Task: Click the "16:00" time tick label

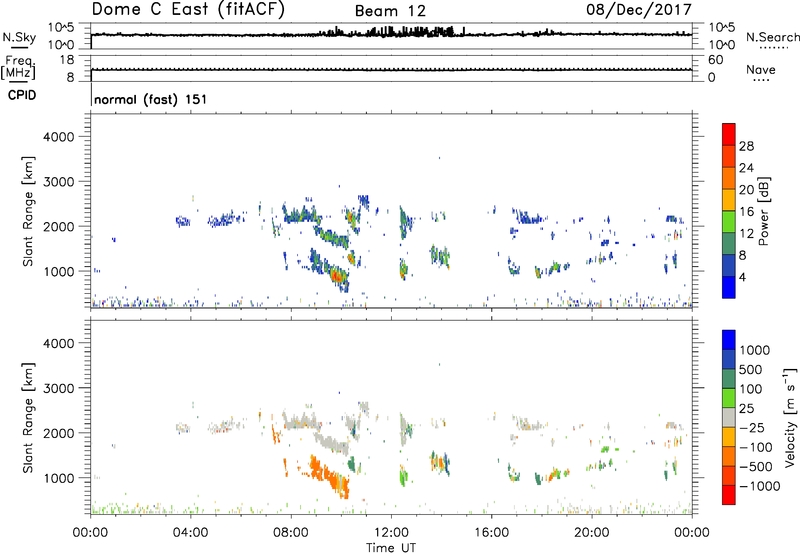Action: pos(491,533)
